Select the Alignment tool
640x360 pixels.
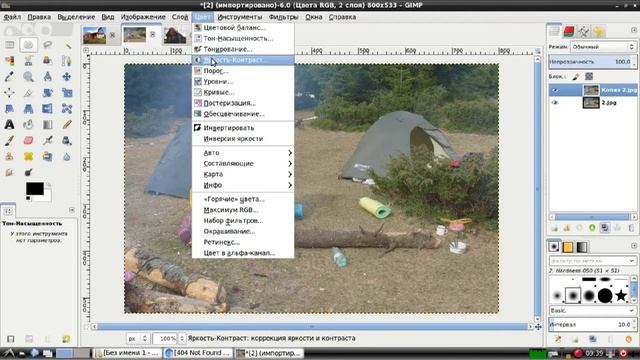point(9,92)
